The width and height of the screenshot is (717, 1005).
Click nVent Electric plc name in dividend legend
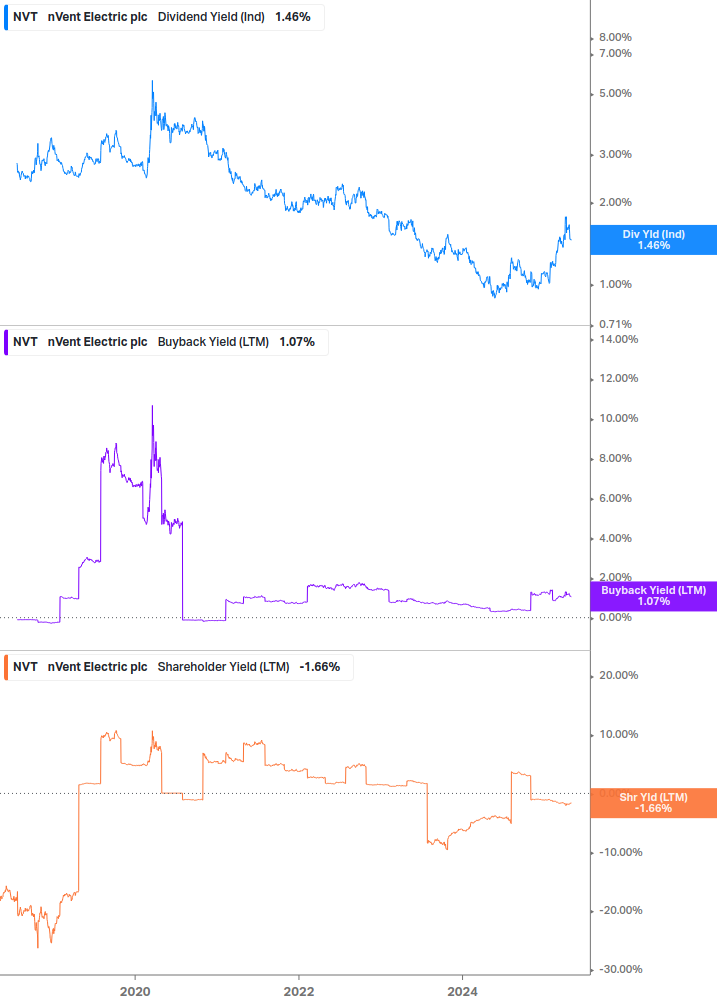pyautogui.click(x=97, y=17)
